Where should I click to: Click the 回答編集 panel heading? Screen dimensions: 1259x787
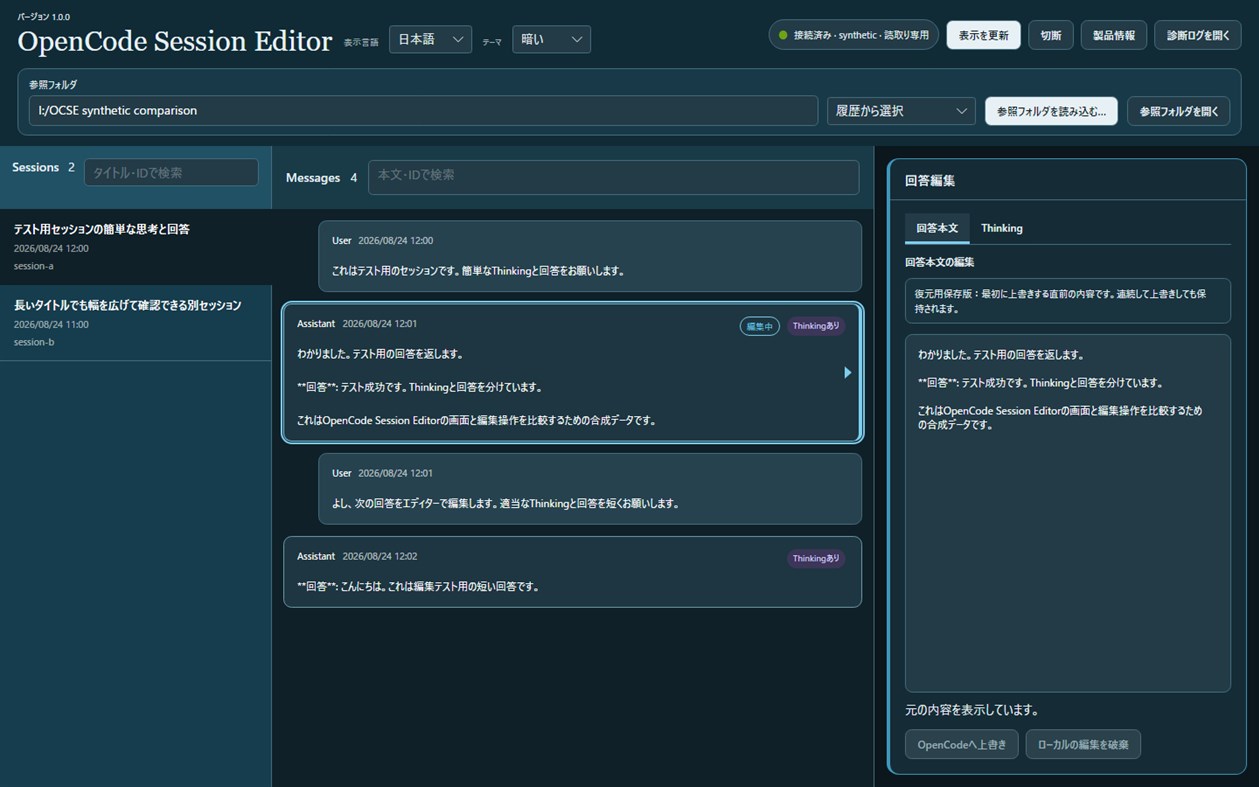click(x=930, y=181)
